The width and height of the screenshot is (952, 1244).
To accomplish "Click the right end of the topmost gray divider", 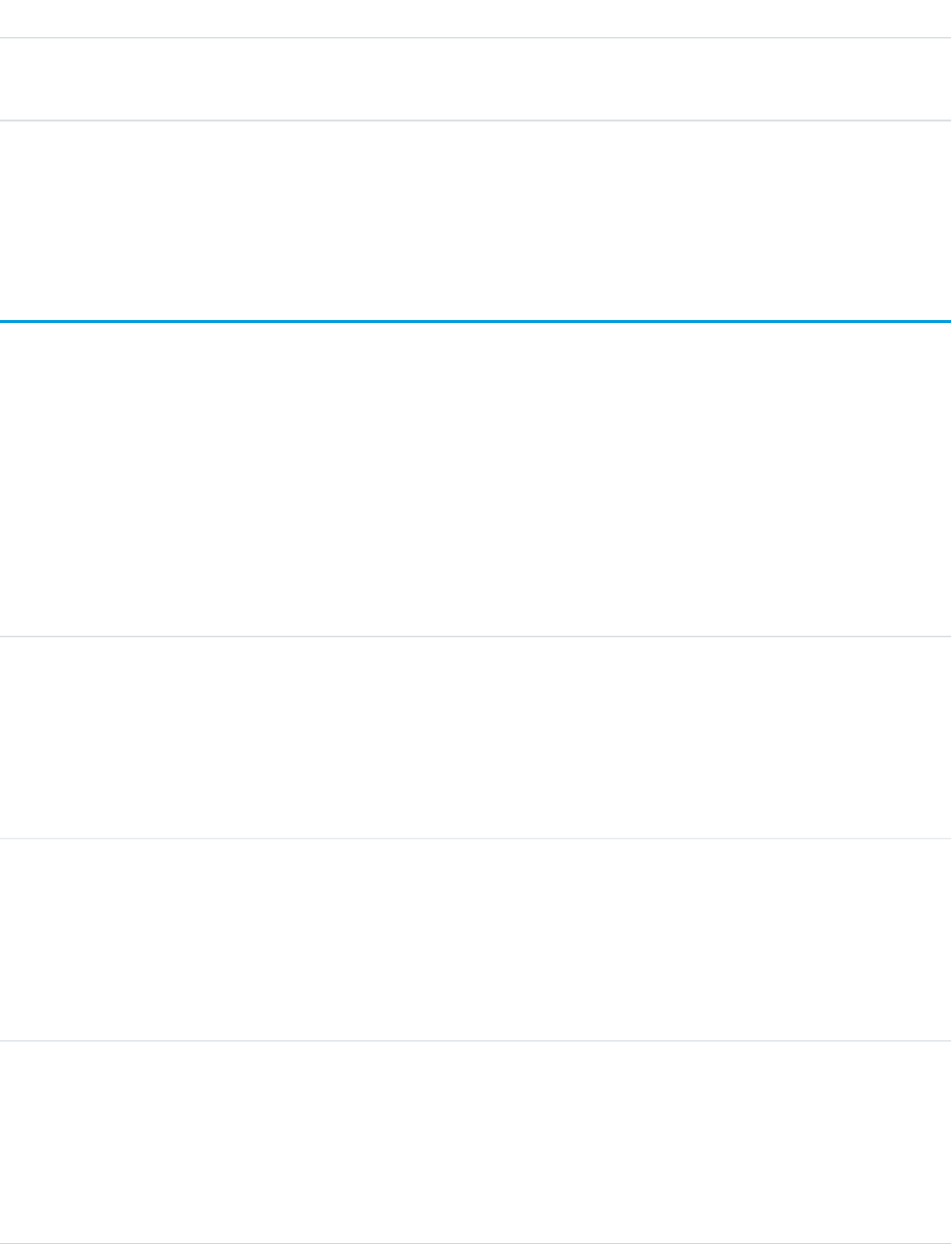I will pos(946,38).
